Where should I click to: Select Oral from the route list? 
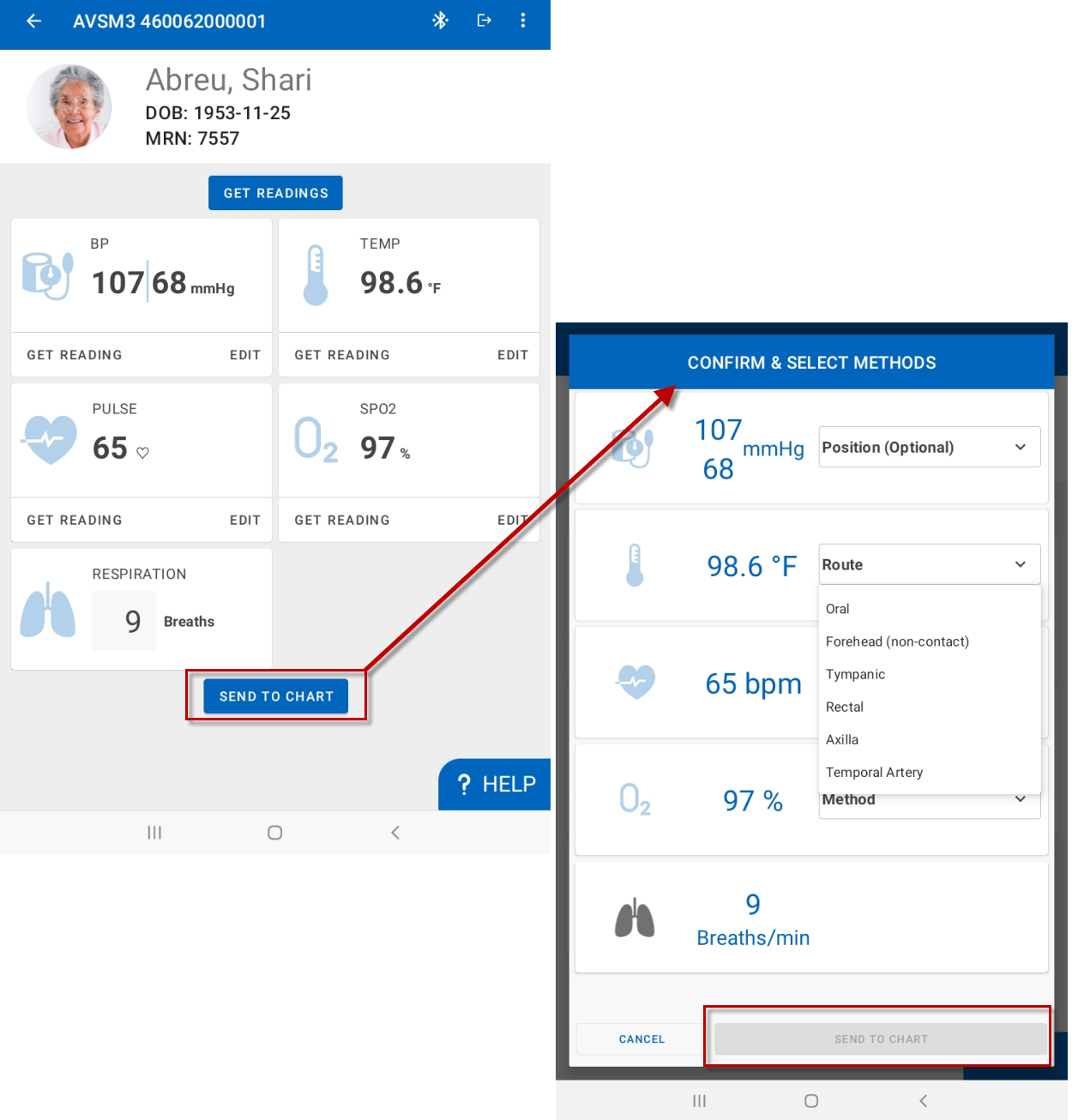[x=837, y=609]
